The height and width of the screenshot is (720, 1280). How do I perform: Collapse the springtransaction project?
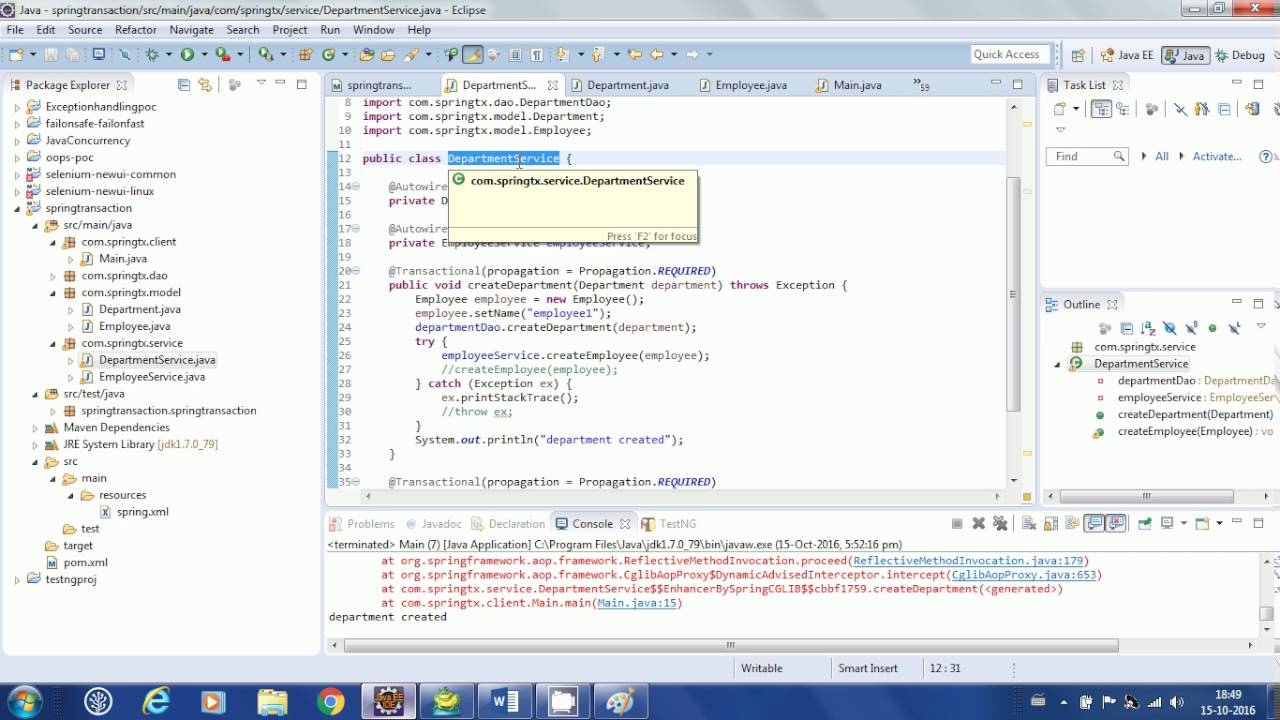(17, 209)
